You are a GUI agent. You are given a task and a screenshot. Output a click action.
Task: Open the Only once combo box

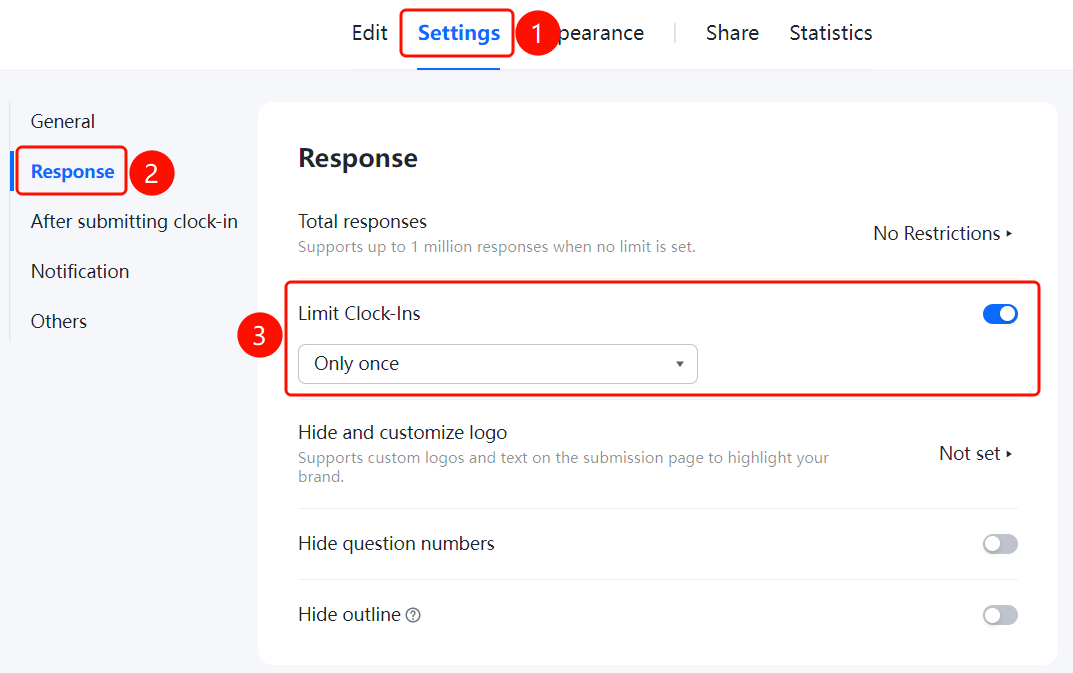tap(497, 364)
